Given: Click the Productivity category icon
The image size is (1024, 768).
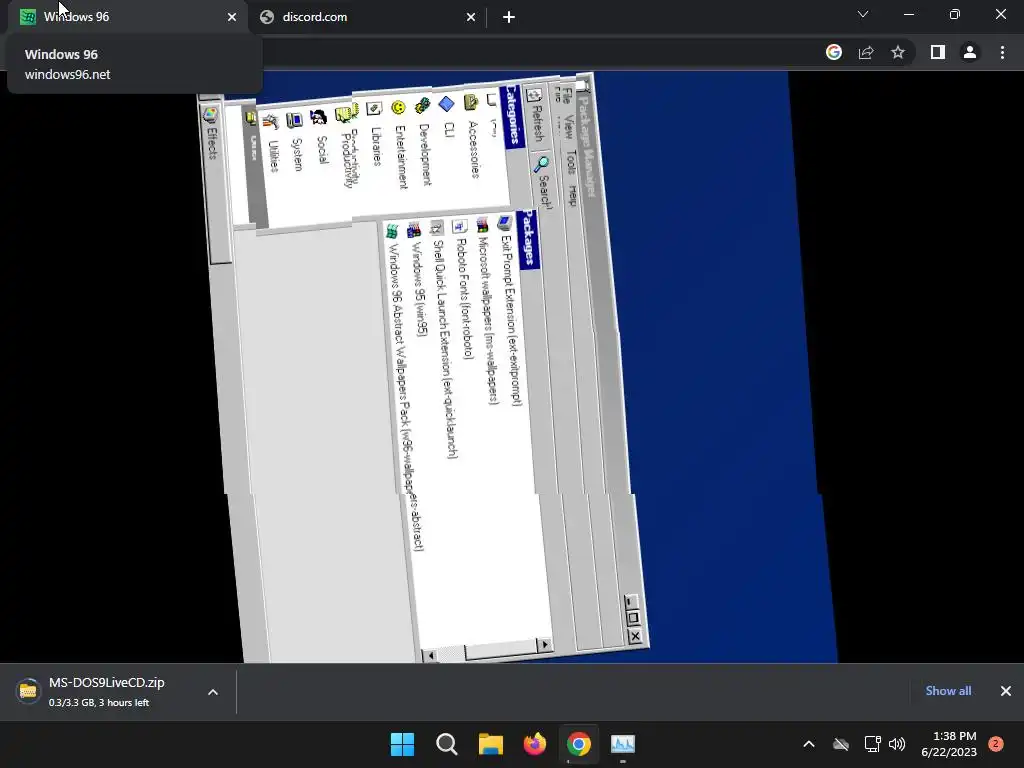Looking at the screenshot, I should tap(346, 113).
